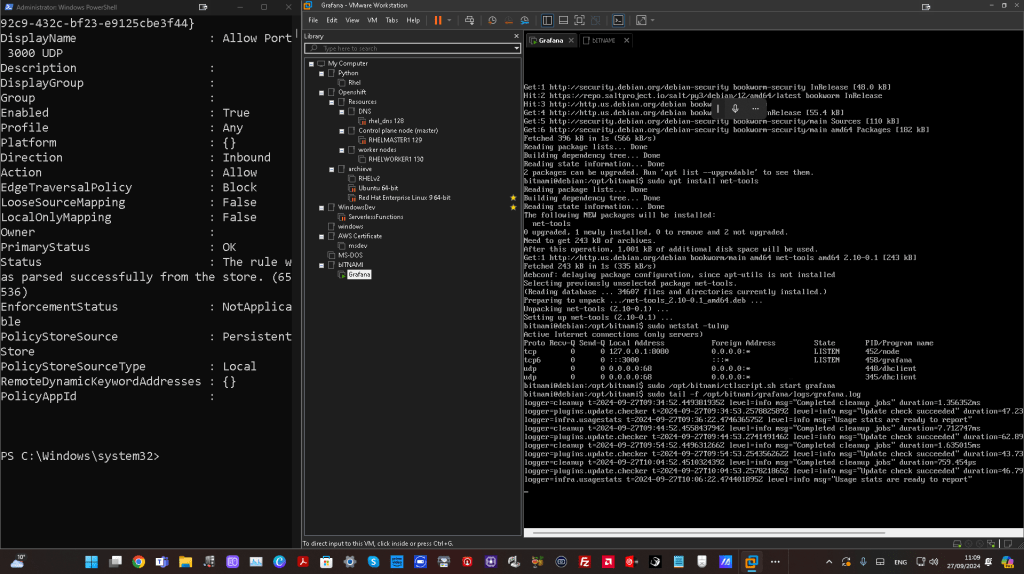Collapse the My Computer tree node
1024x574 pixels.
312,64
